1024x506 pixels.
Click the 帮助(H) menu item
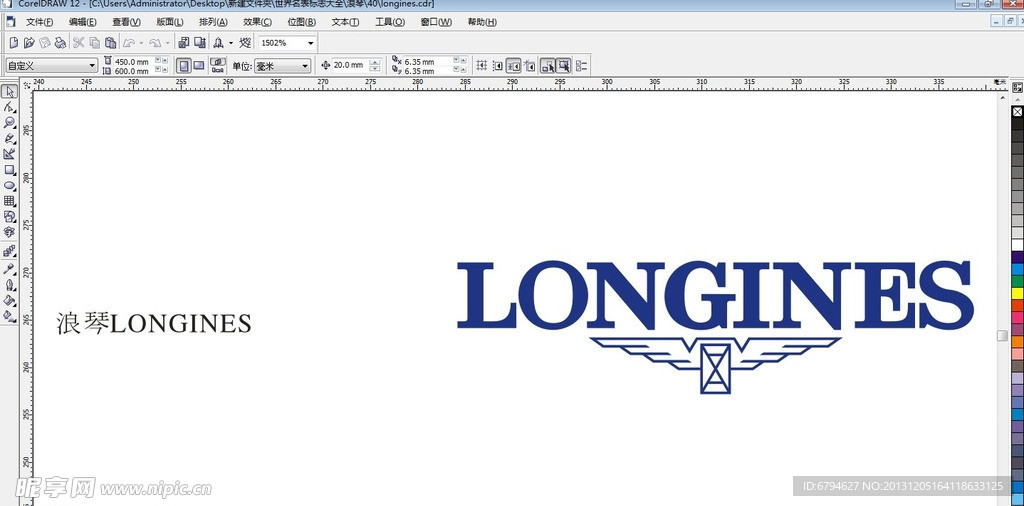(481, 22)
